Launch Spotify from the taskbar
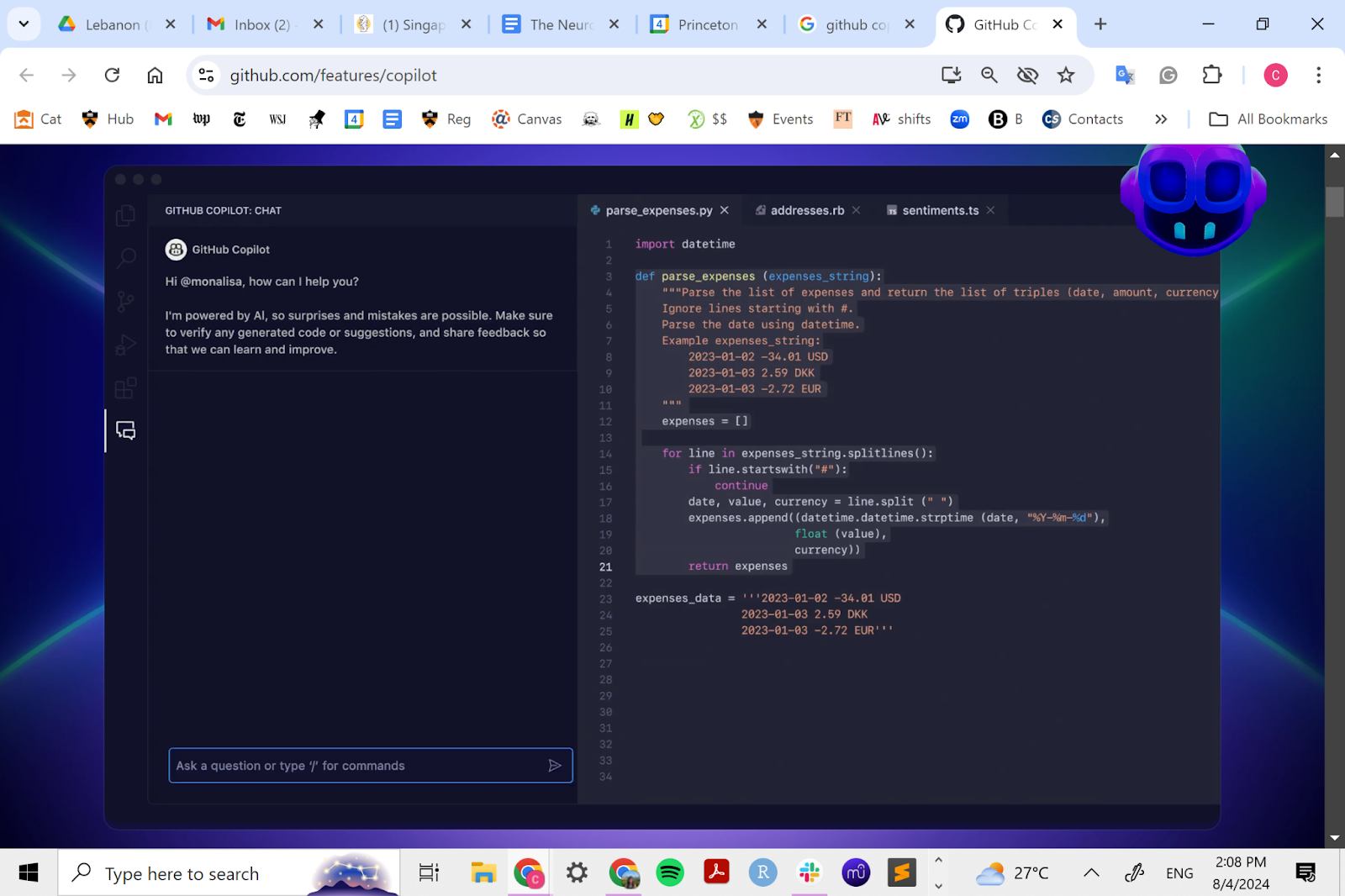The width and height of the screenshot is (1345, 896). [670, 873]
